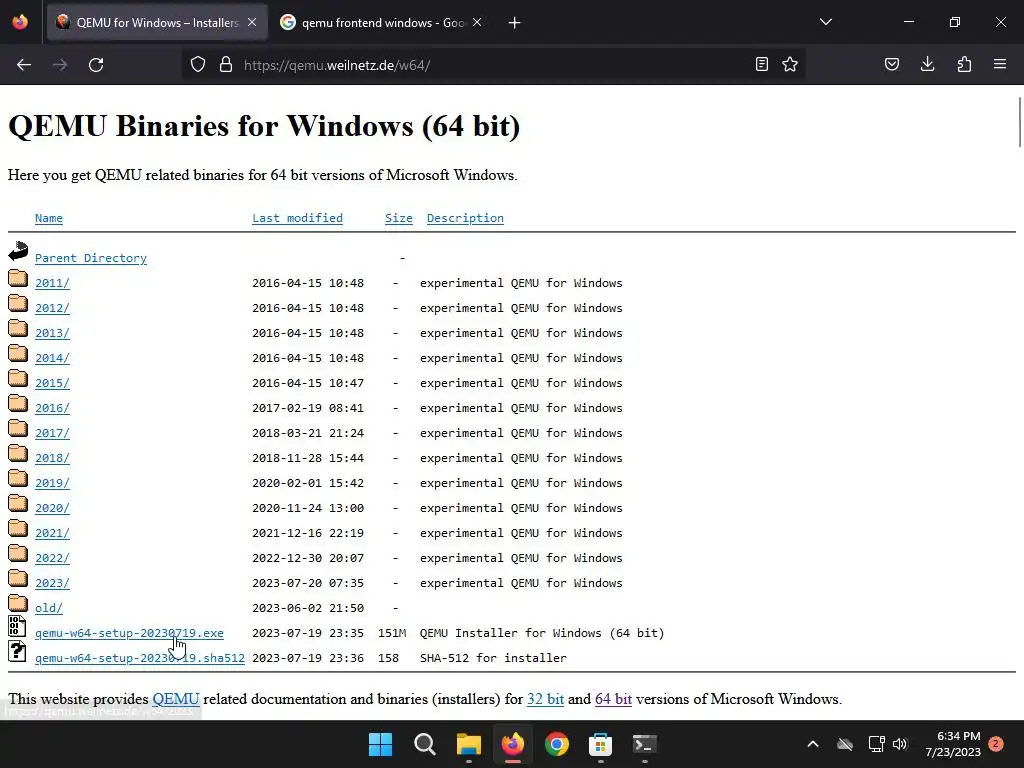Screen dimensions: 1024x768
Task: Click the browser Back arrow
Action: pos(24,65)
